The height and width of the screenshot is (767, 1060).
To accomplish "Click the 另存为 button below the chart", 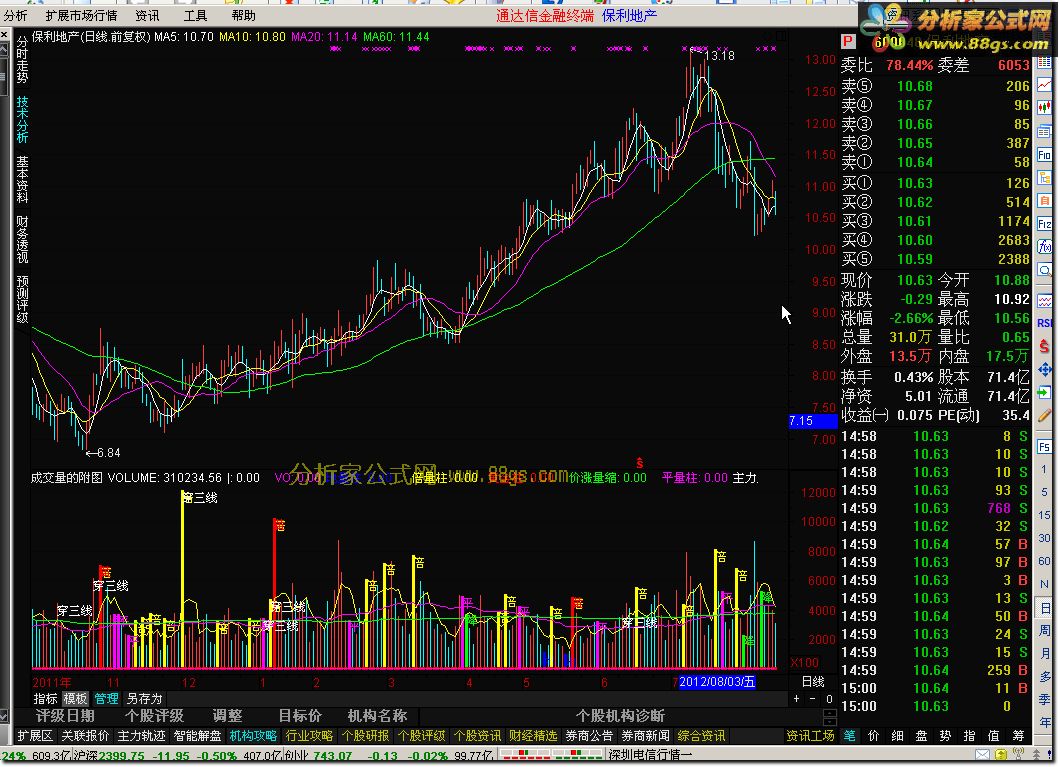I will click(x=145, y=699).
